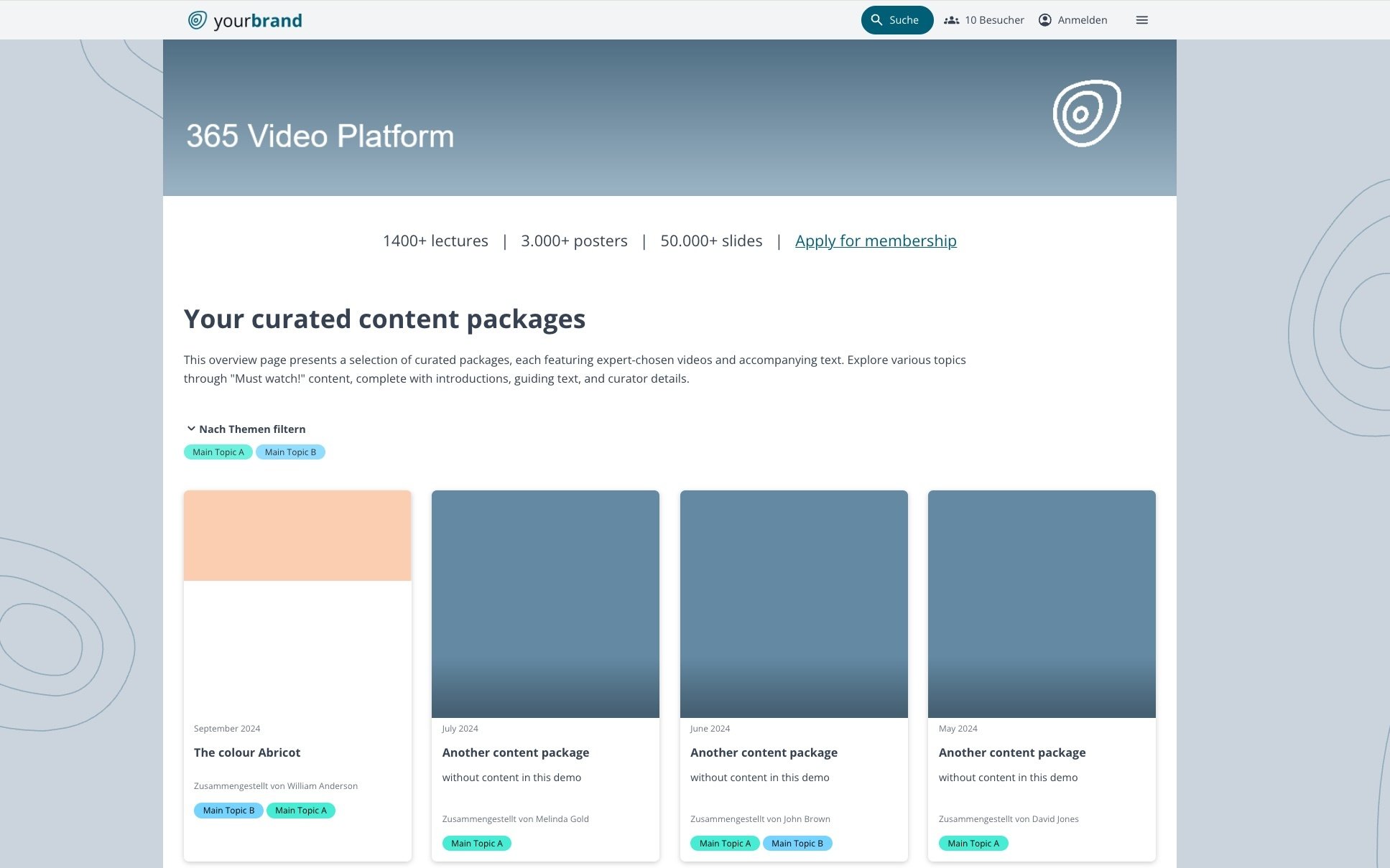Viewport: 1390px width, 868px height.
Task: Collapse the Nach Themen filtern section
Action: point(246,429)
